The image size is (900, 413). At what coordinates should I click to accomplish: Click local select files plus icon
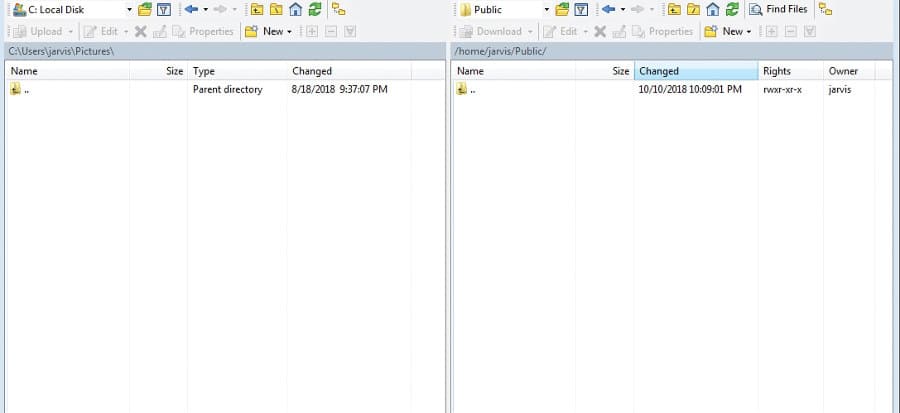(x=312, y=32)
